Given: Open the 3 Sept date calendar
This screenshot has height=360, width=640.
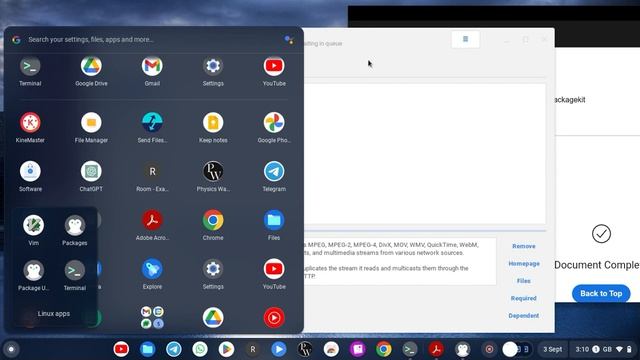Looking at the screenshot, I should tap(552, 349).
